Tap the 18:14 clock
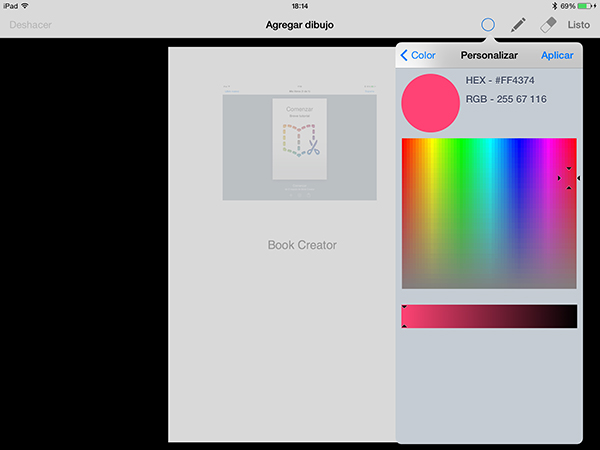Viewport: 600px width, 450px height. point(300,6)
